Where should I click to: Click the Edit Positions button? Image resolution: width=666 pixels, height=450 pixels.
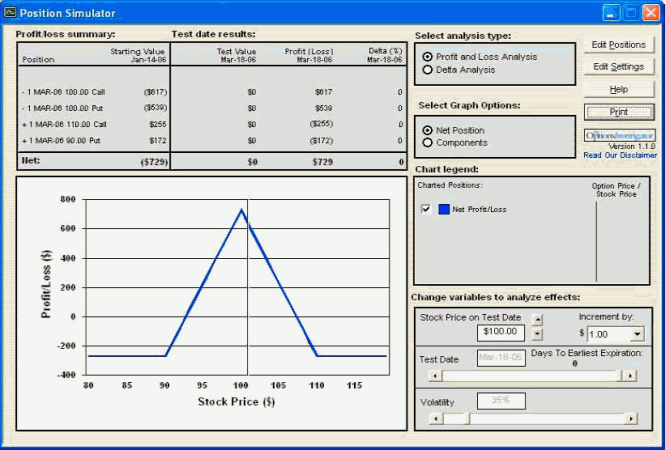pos(619,45)
